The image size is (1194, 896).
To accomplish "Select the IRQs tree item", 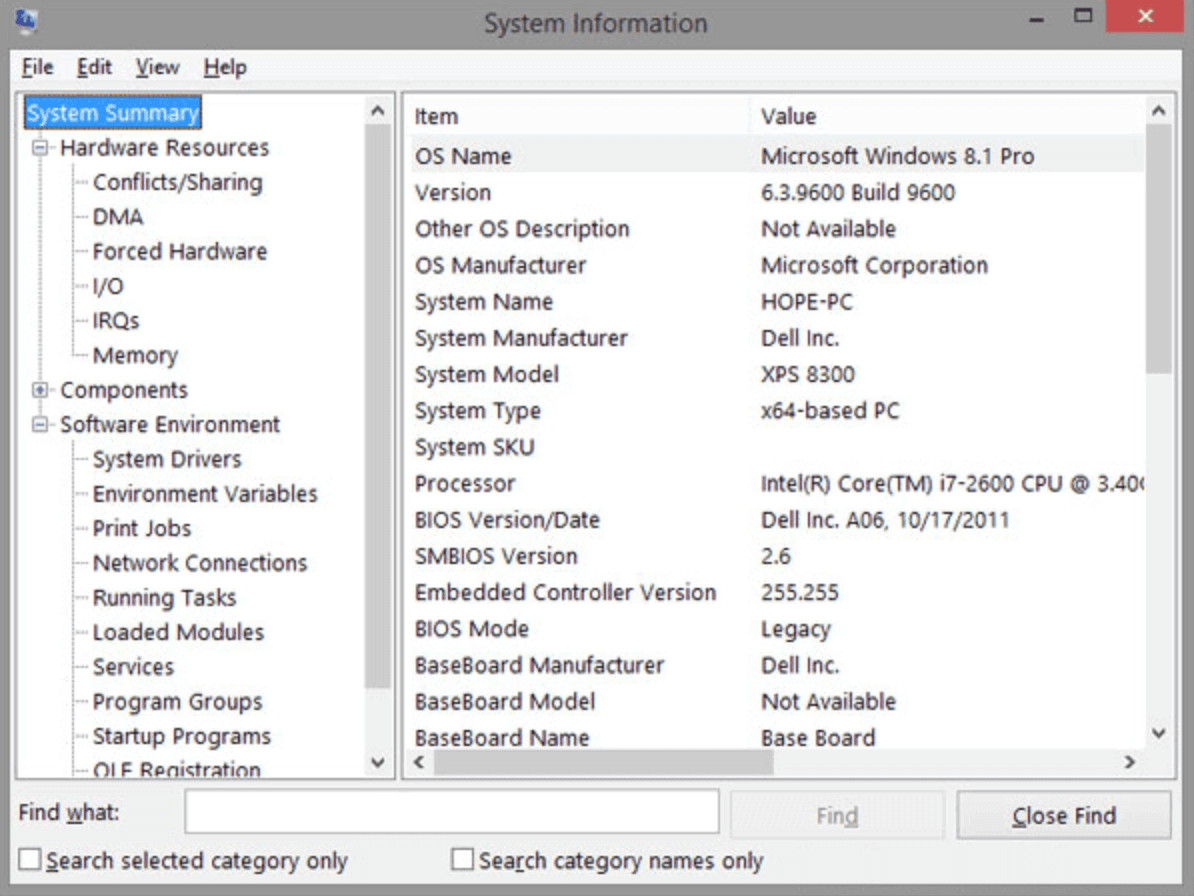I will [118, 320].
